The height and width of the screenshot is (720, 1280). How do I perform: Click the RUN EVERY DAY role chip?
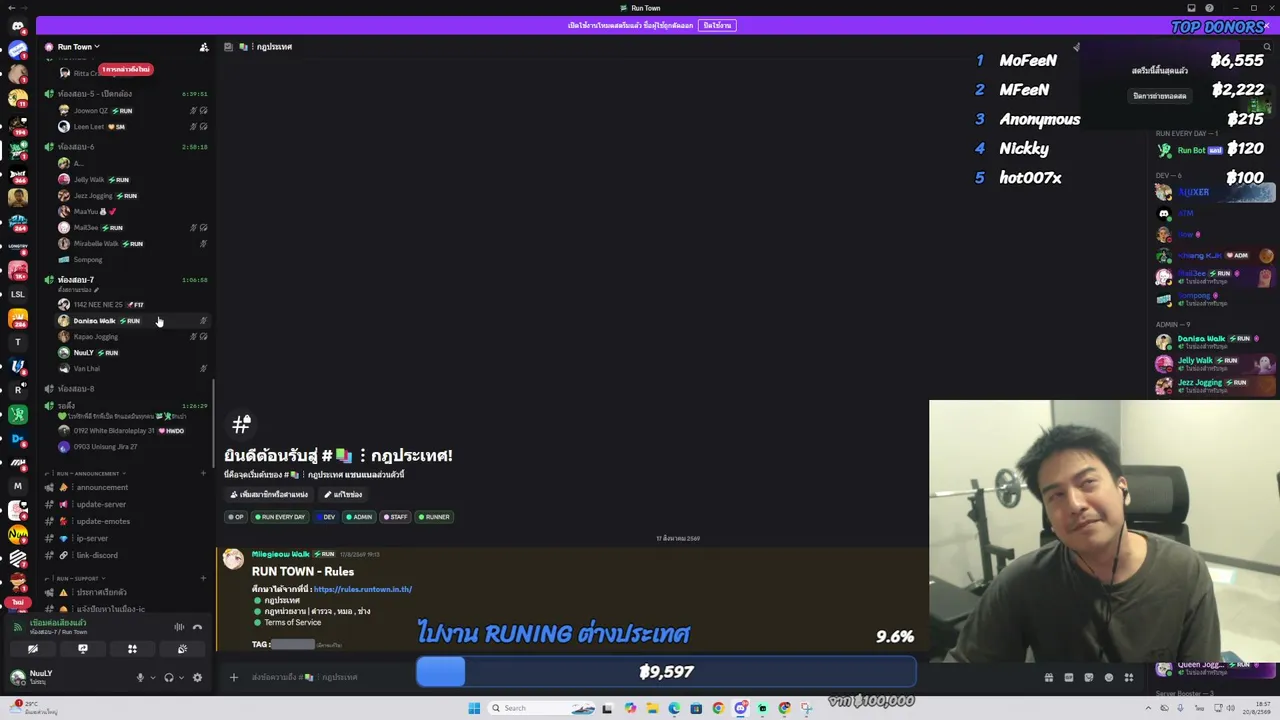[281, 517]
